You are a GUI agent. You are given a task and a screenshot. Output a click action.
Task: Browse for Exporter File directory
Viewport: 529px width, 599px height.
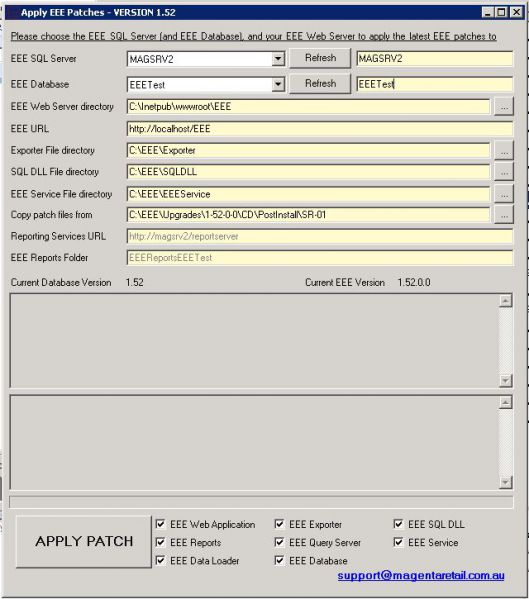504,151
